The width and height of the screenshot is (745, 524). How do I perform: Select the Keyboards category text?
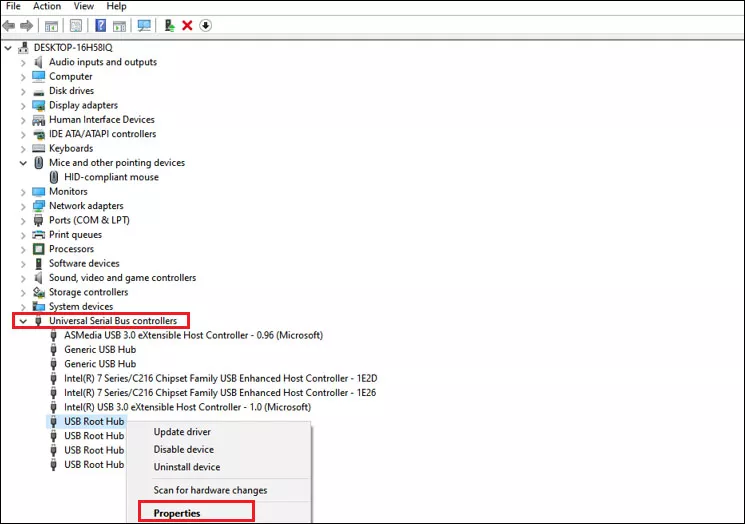click(x=71, y=149)
